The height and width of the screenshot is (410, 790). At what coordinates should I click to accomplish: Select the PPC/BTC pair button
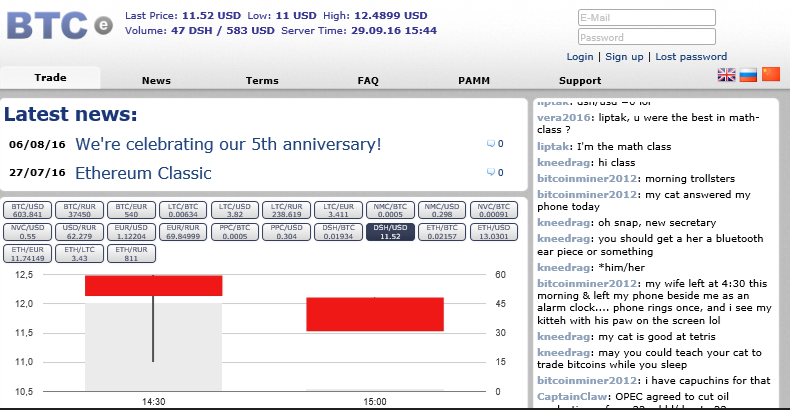235,232
